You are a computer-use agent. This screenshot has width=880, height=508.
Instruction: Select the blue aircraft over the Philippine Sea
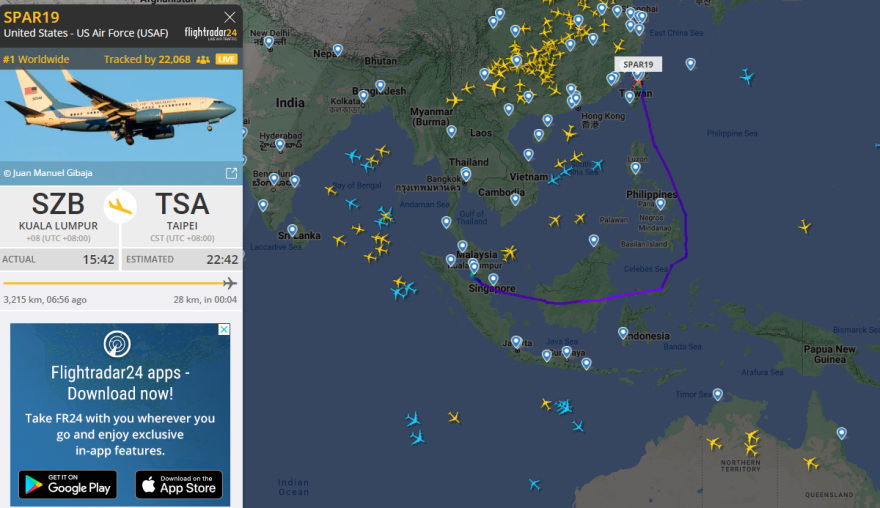[x=746, y=77]
